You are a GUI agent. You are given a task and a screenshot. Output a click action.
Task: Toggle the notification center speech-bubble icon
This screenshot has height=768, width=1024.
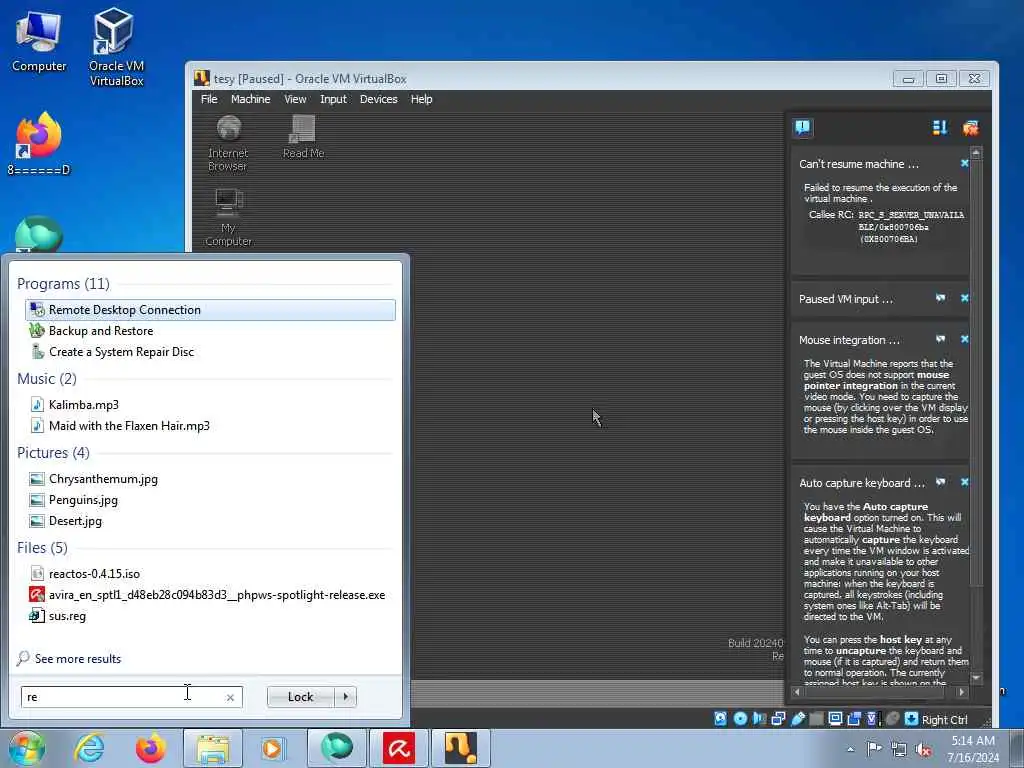coord(803,127)
